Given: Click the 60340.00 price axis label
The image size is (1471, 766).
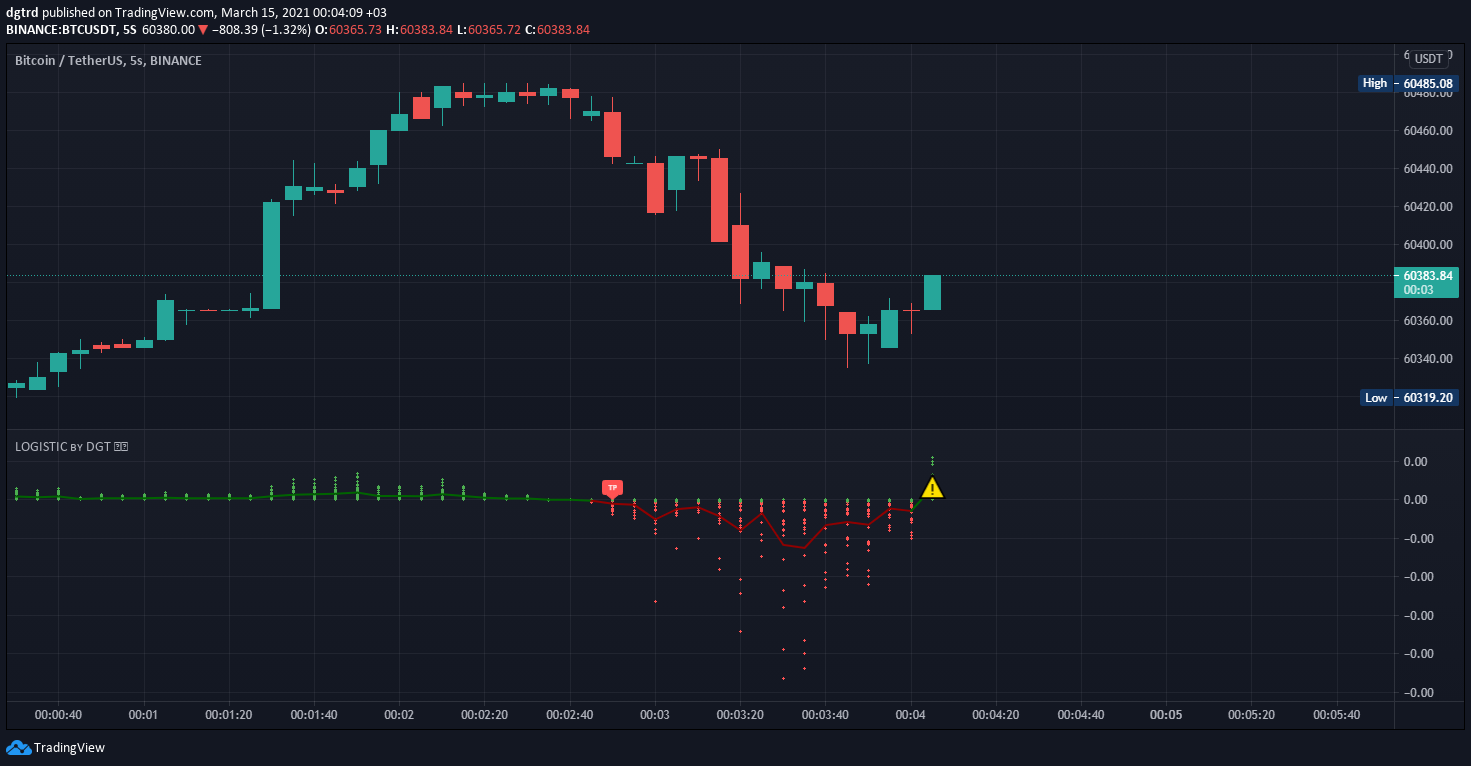Looking at the screenshot, I should pos(1428,359).
